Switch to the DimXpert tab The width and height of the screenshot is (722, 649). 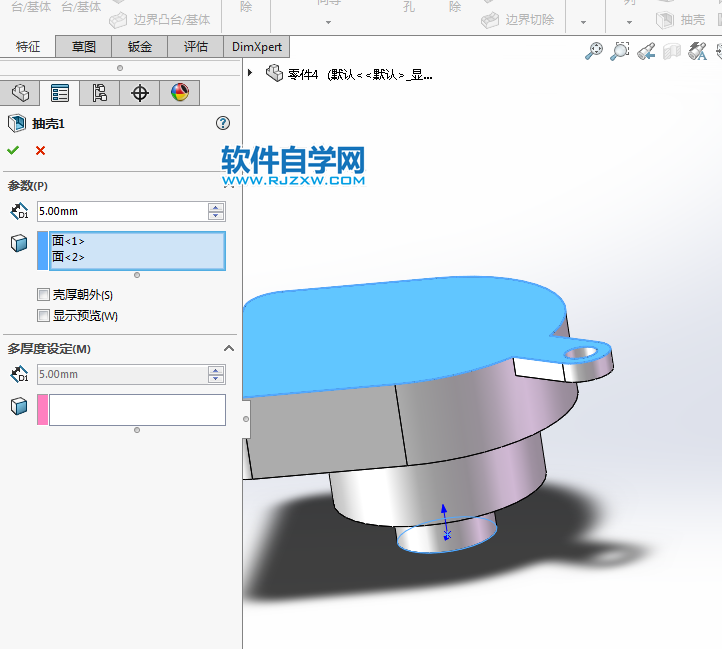click(257, 47)
